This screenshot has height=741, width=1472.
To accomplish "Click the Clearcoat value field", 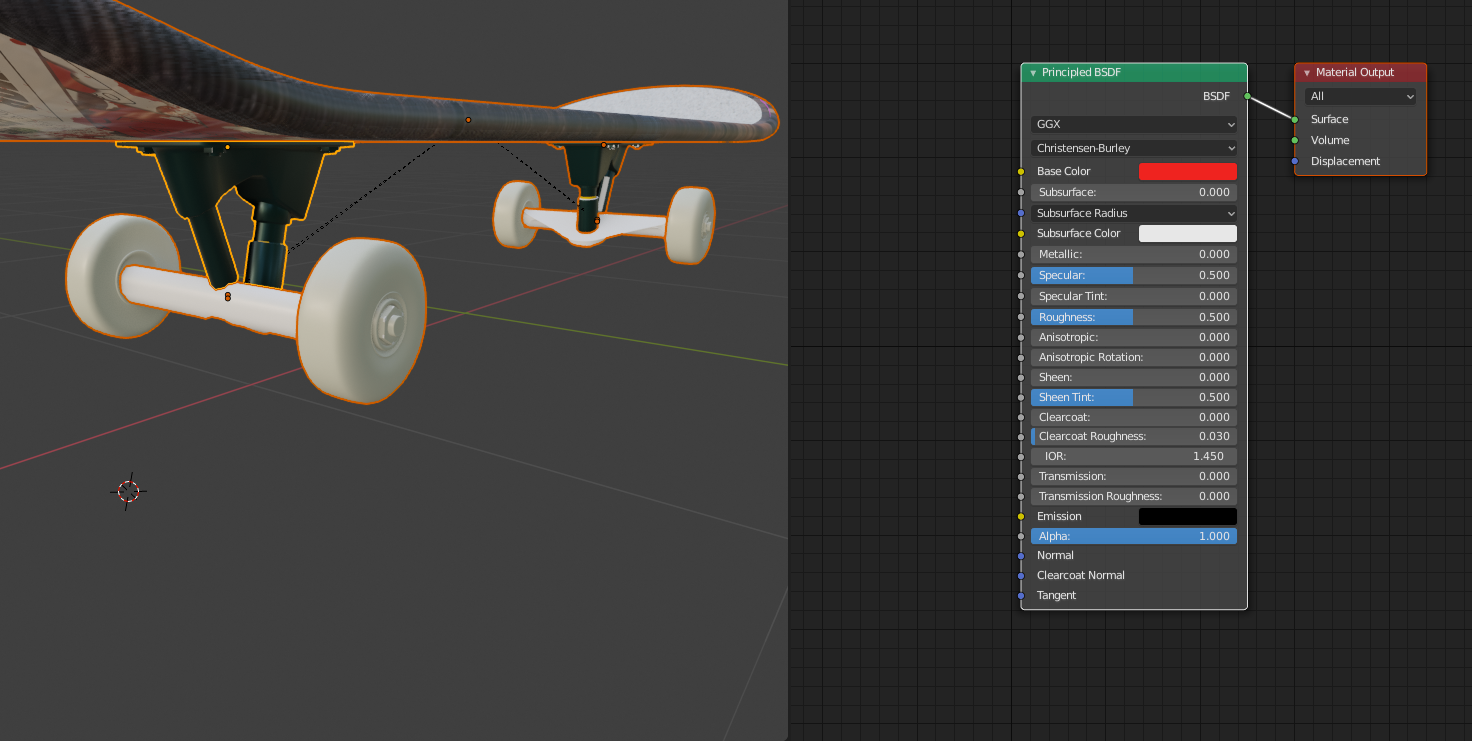I will tap(1134, 417).
